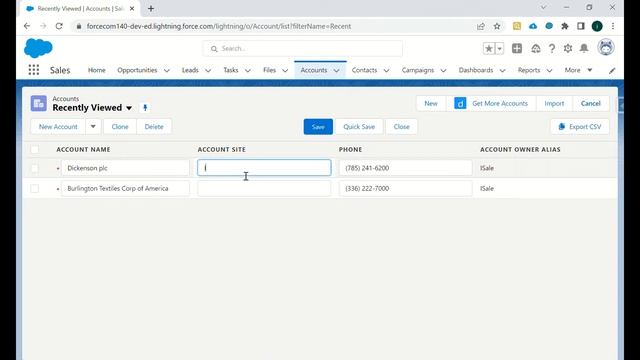Click the New Account button
The width and height of the screenshot is (640, 360).
pos(58,127)
